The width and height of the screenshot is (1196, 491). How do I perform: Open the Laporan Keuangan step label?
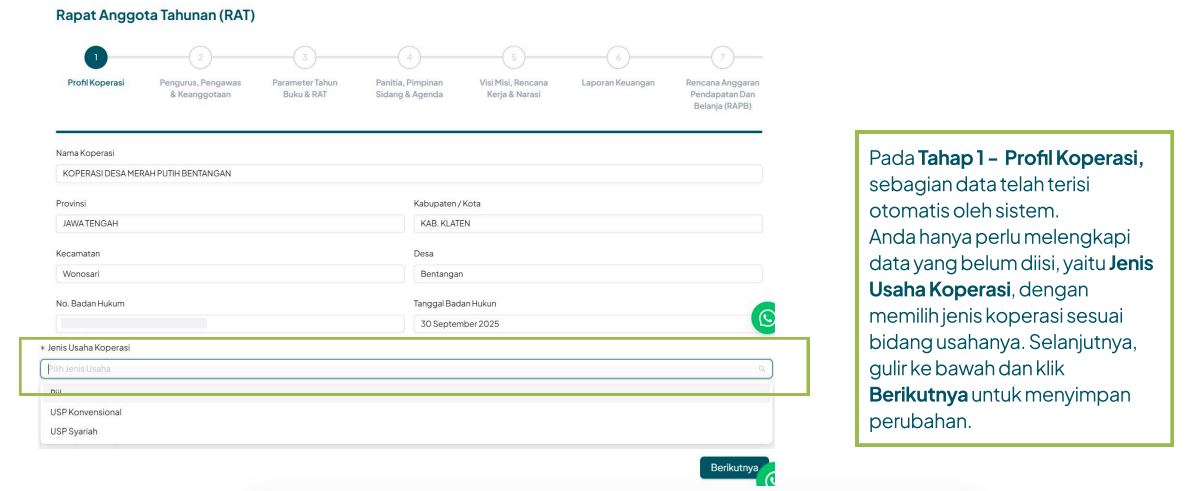point(618,83)
